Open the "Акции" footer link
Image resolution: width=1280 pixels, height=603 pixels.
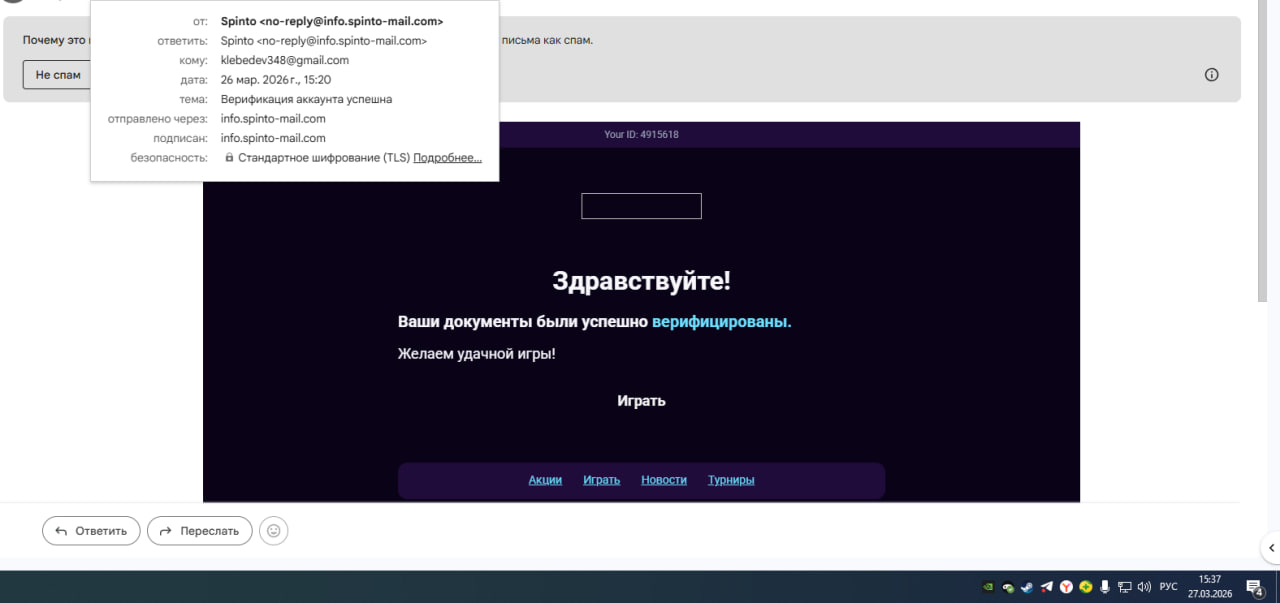[x=545, y=480]
